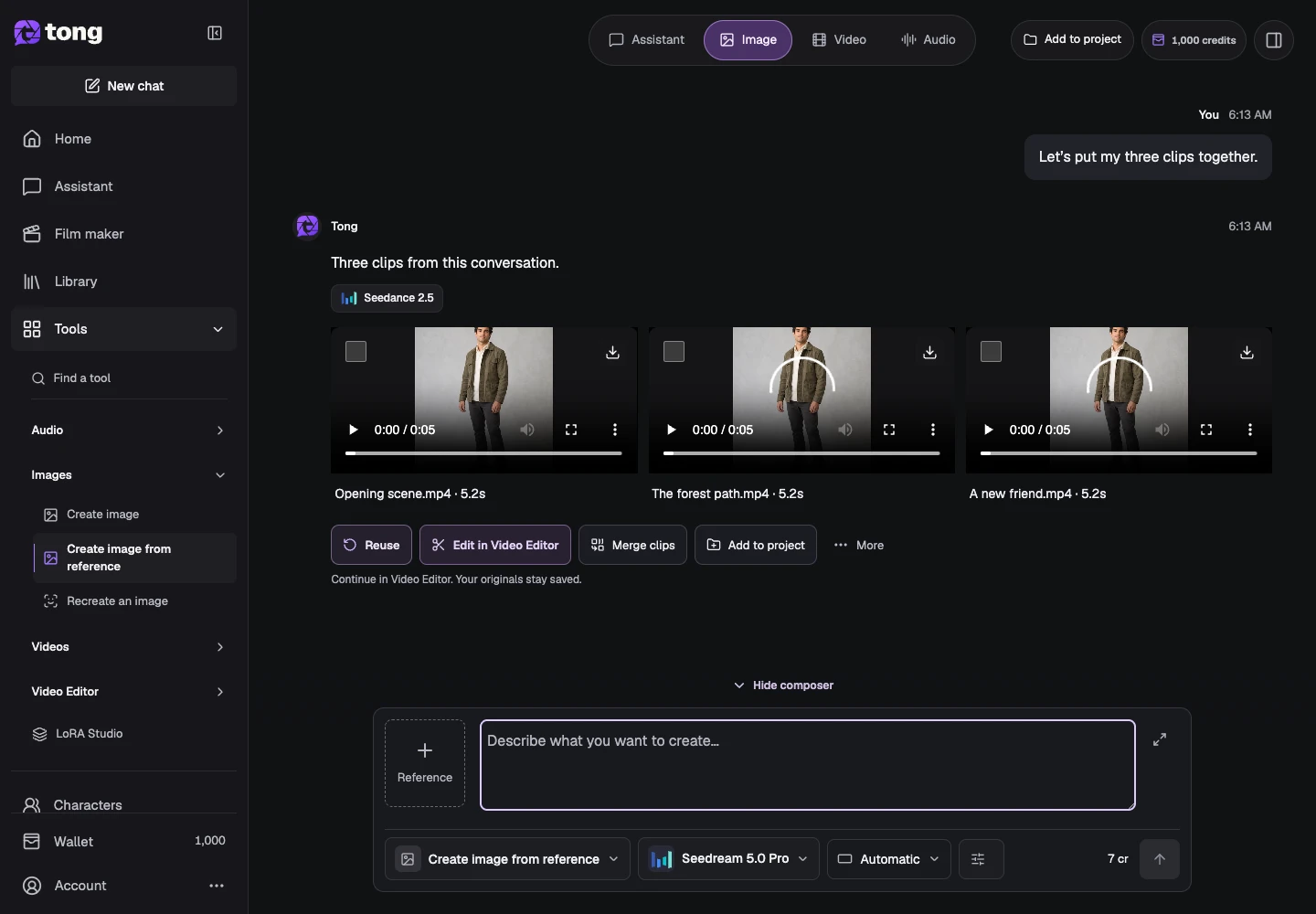This screenshot has width=1316, height=914.
Task: Click the Merge clips button
Action: click(632, 546)
